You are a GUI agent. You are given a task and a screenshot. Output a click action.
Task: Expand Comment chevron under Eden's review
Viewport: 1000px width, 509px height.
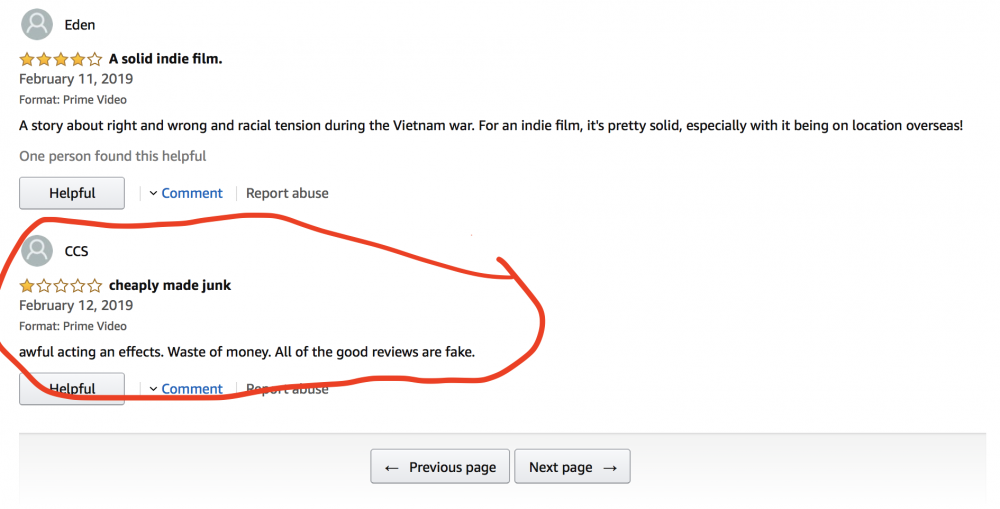(x=154, y=193)
